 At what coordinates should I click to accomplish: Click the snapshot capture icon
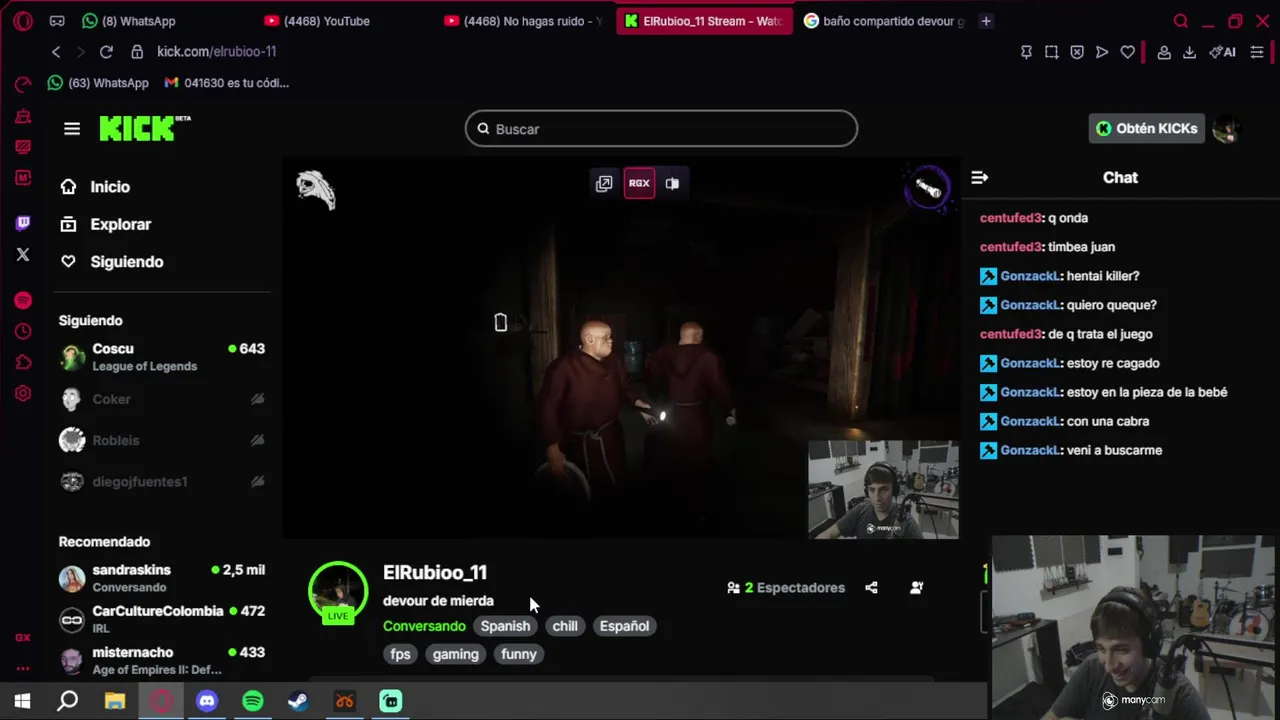[1051, 52]
